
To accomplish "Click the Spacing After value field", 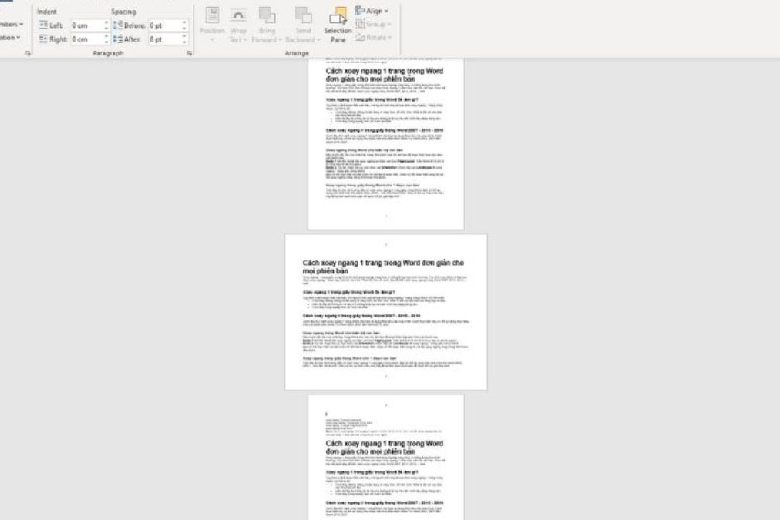I will pos(165,39).
